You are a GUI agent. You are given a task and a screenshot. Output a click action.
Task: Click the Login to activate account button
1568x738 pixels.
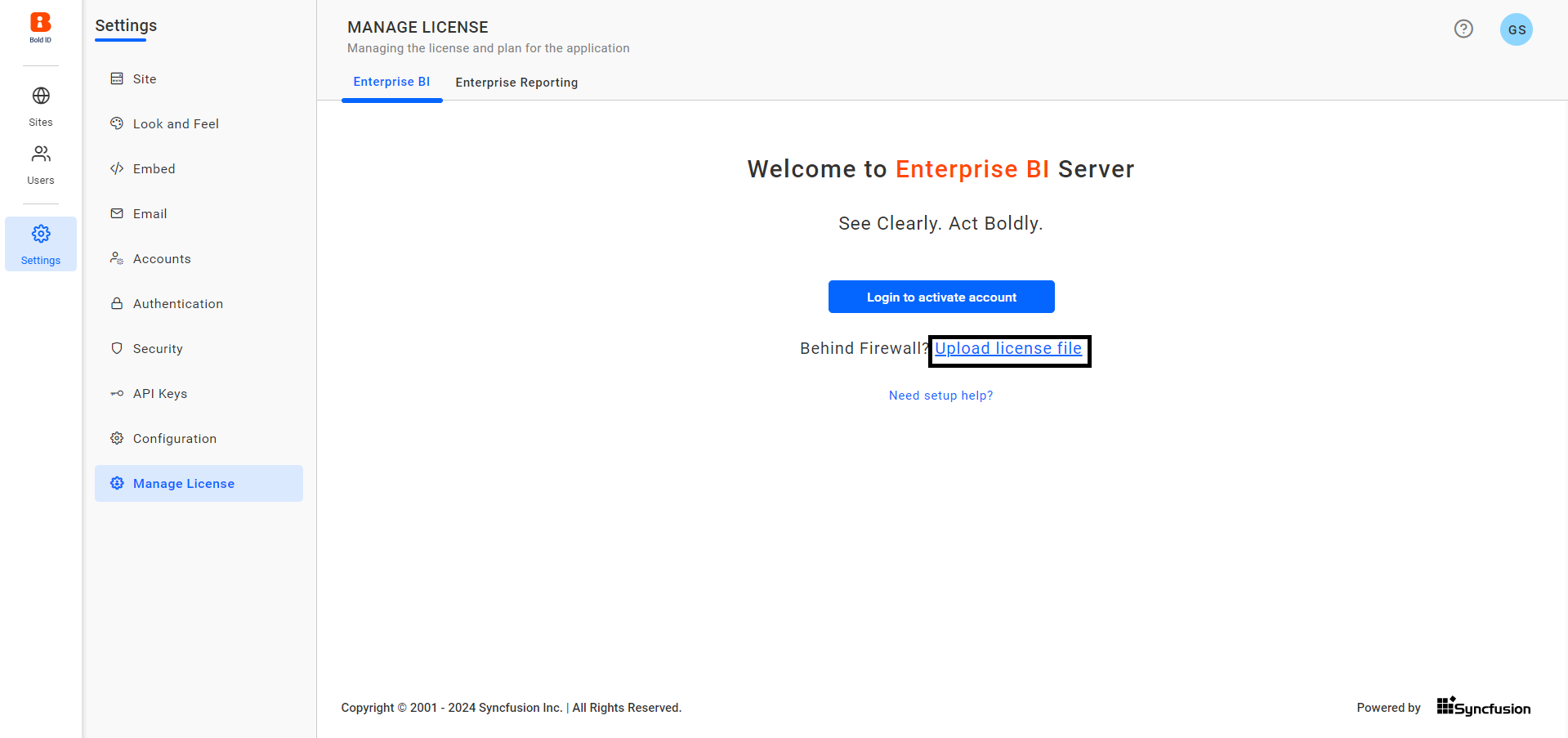pos(940,297)
